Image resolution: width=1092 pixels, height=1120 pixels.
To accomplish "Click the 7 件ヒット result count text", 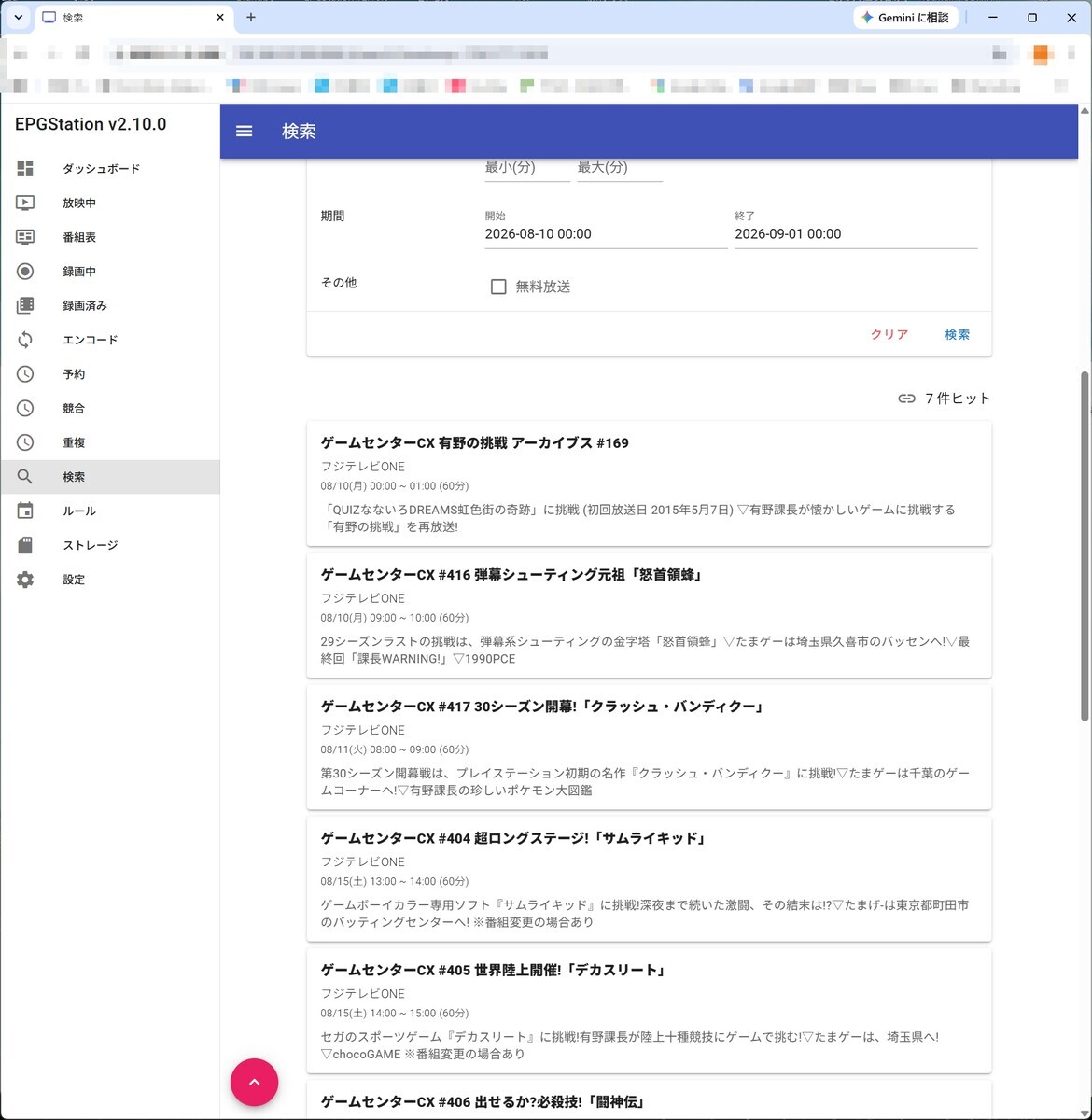I will [x=958, y=399].
